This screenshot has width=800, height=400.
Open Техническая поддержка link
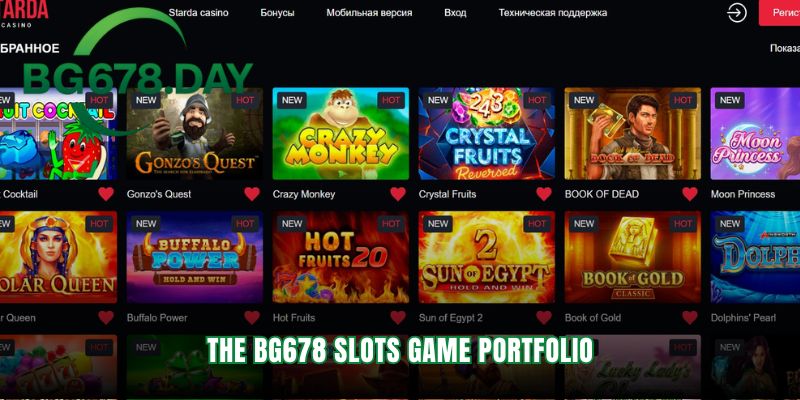(553, 13)
